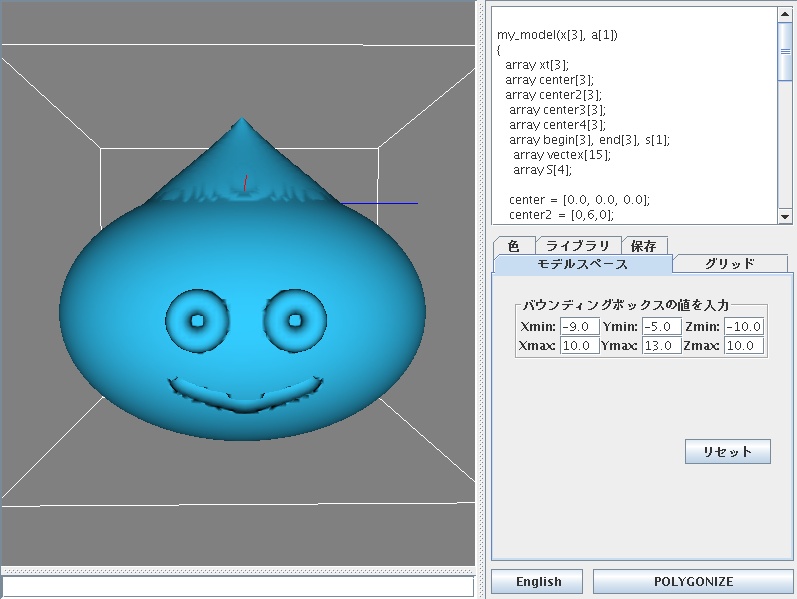Click the リセット reset button
This screenshot has height=599, width=797.
coord(727,452)
